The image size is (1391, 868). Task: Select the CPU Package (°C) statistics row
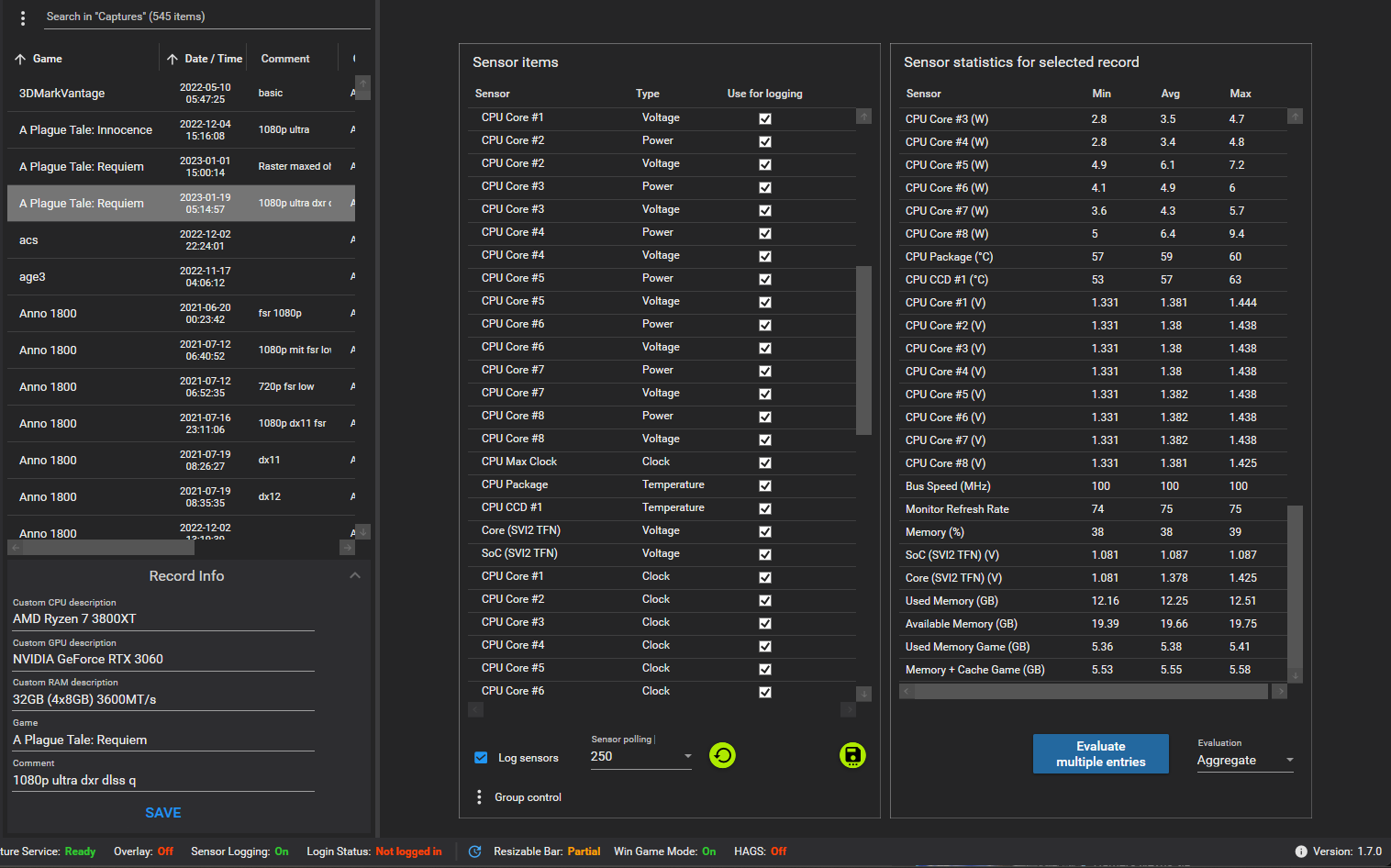point(1093,257)
